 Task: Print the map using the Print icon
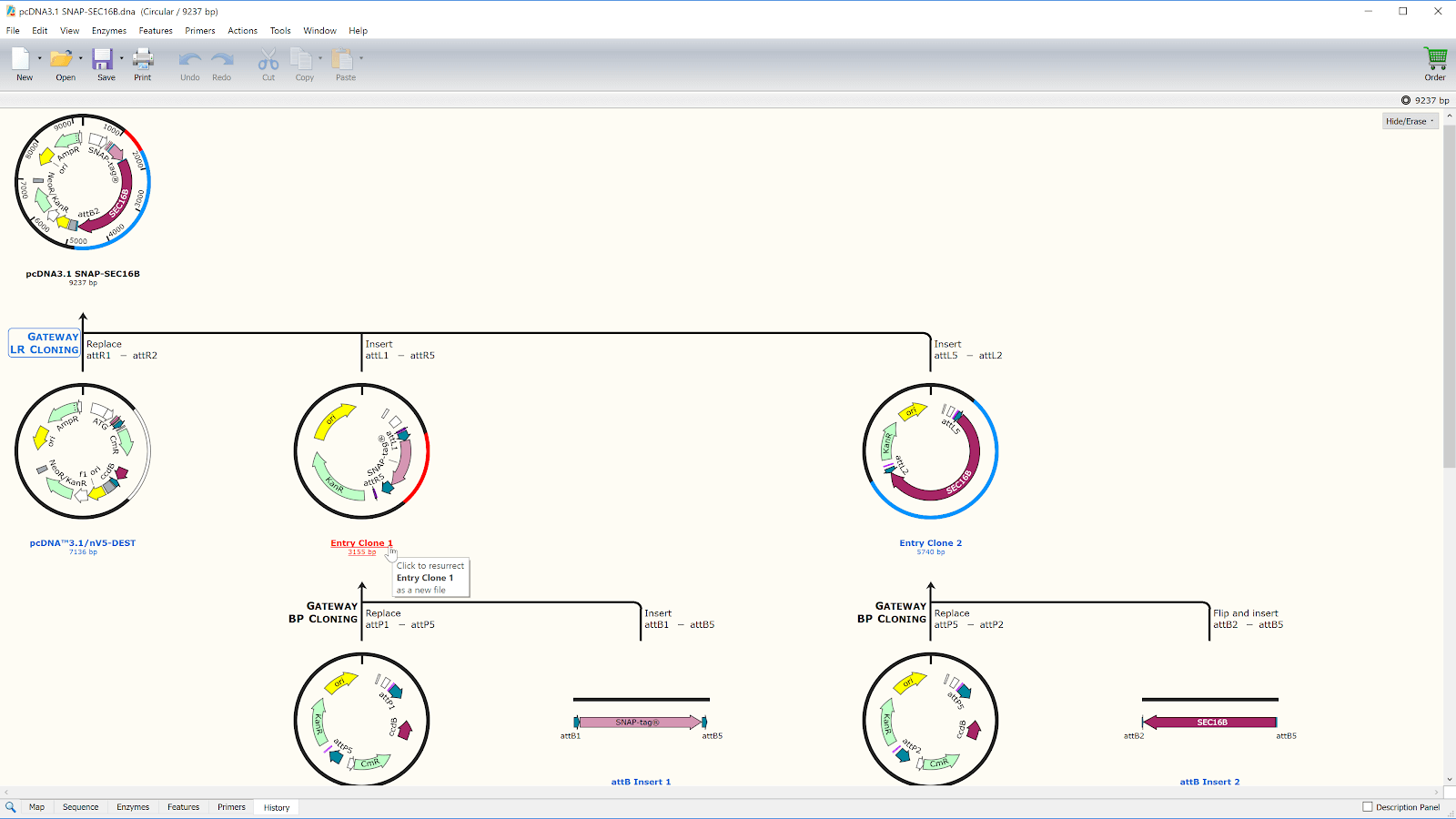142,61
